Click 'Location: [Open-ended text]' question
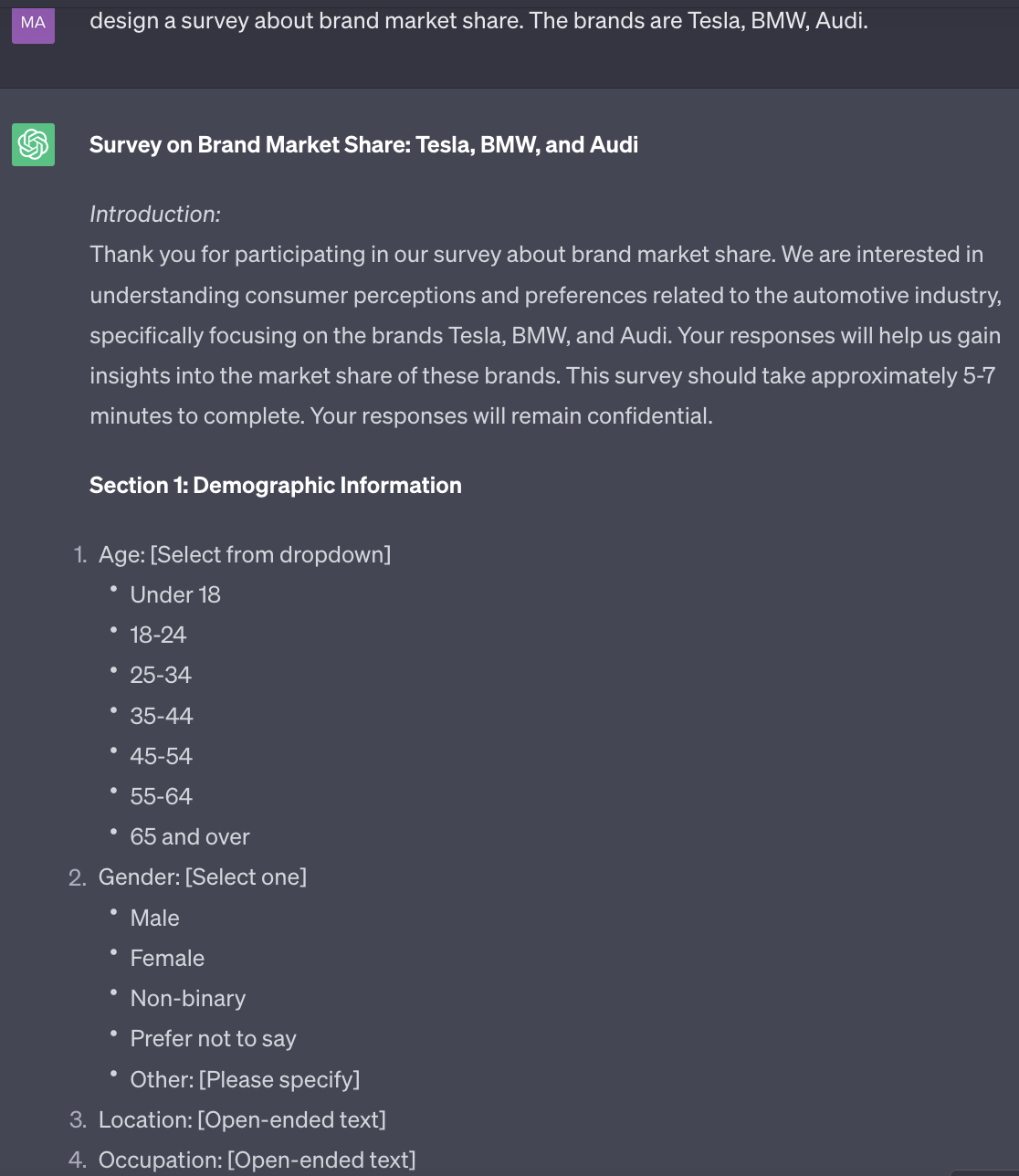Screen dimensions: 1019x1176 click(242, 1119)
